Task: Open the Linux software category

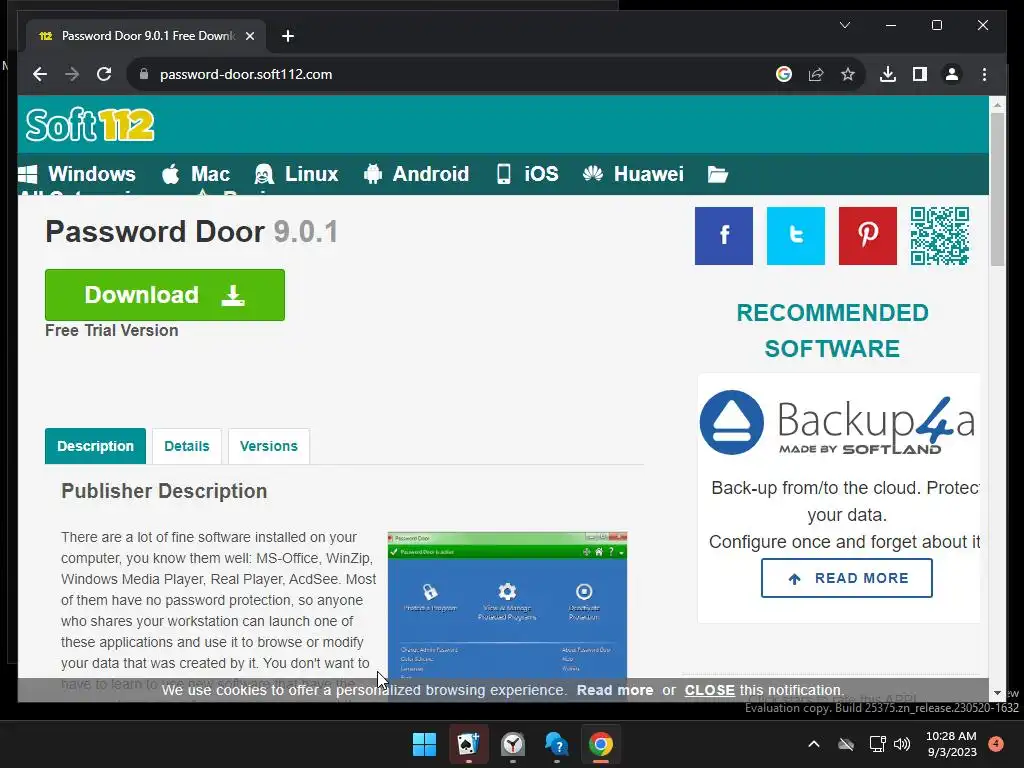Action: 296,174
